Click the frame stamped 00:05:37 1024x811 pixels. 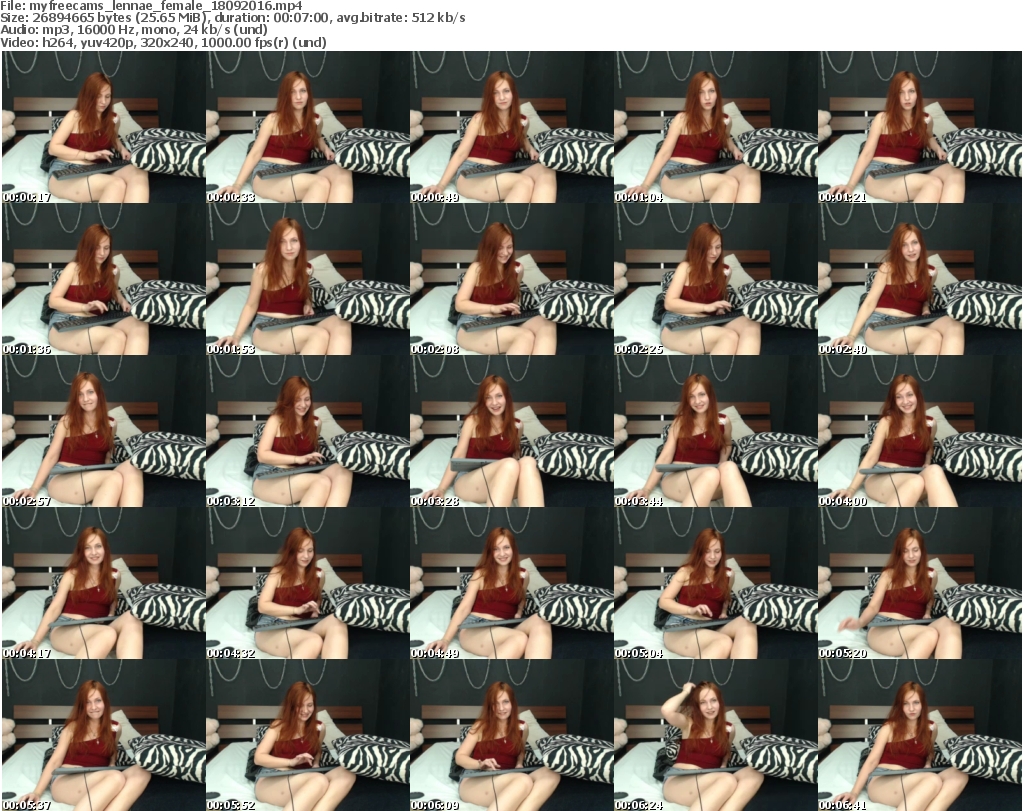point(104,735)
